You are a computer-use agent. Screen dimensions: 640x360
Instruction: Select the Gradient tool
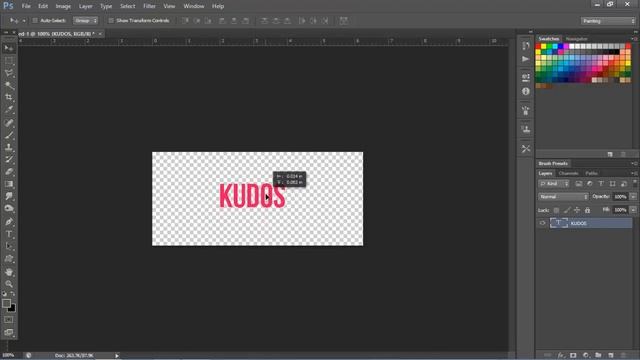pyautogui.click(x=9, y=184)
